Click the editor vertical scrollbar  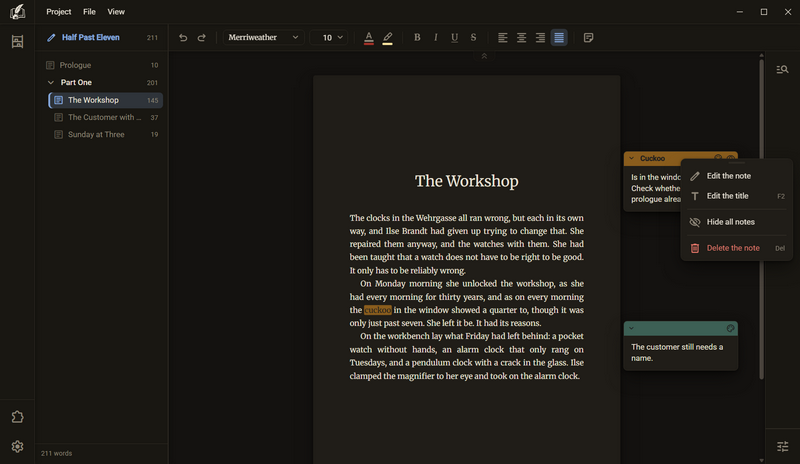[x=761, y=219]
